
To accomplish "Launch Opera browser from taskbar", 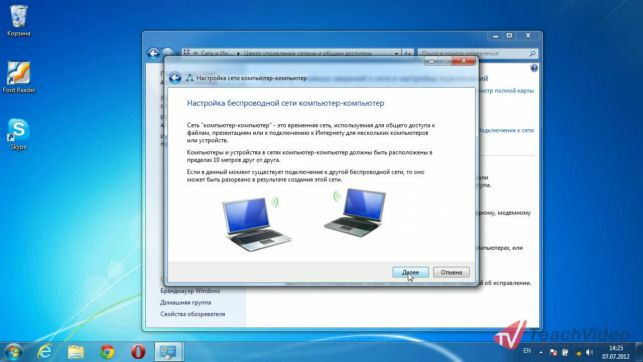I will 138,352.
